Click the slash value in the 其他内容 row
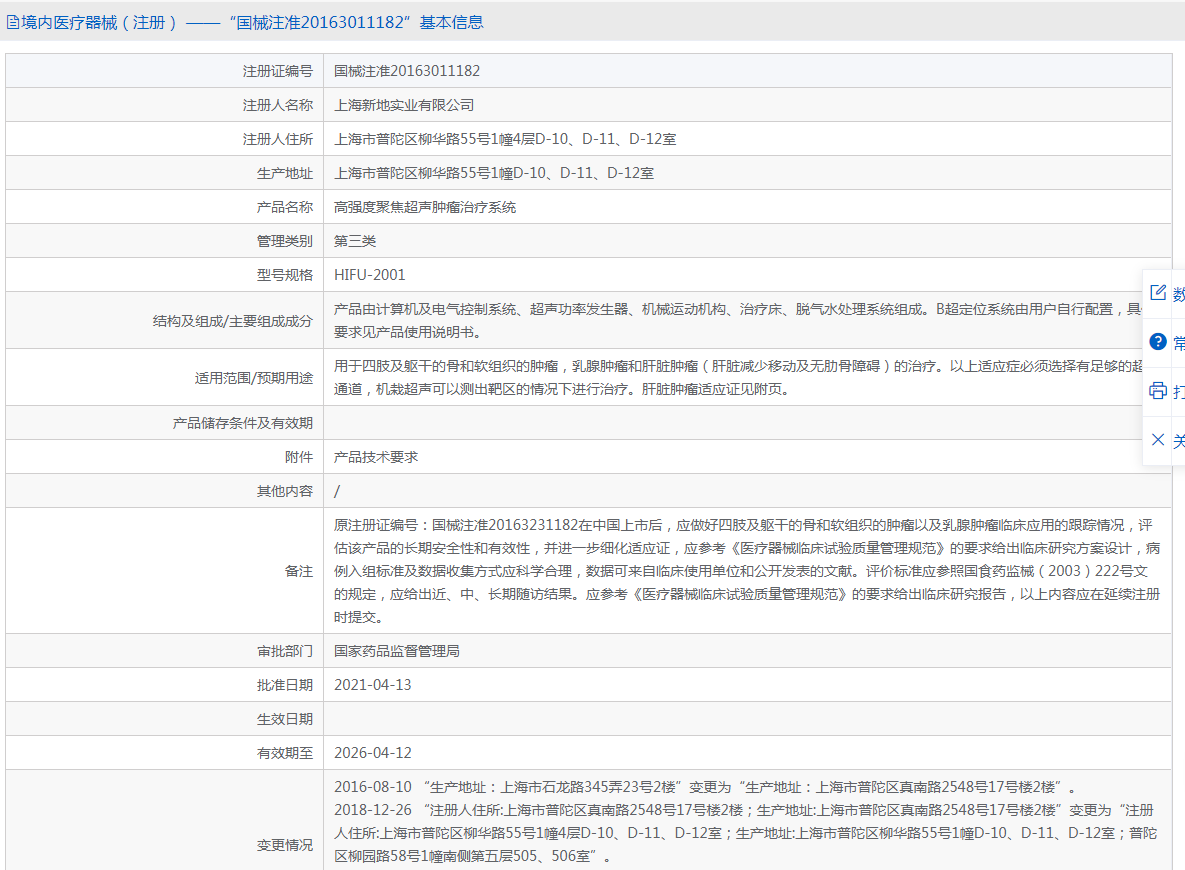 337,491
